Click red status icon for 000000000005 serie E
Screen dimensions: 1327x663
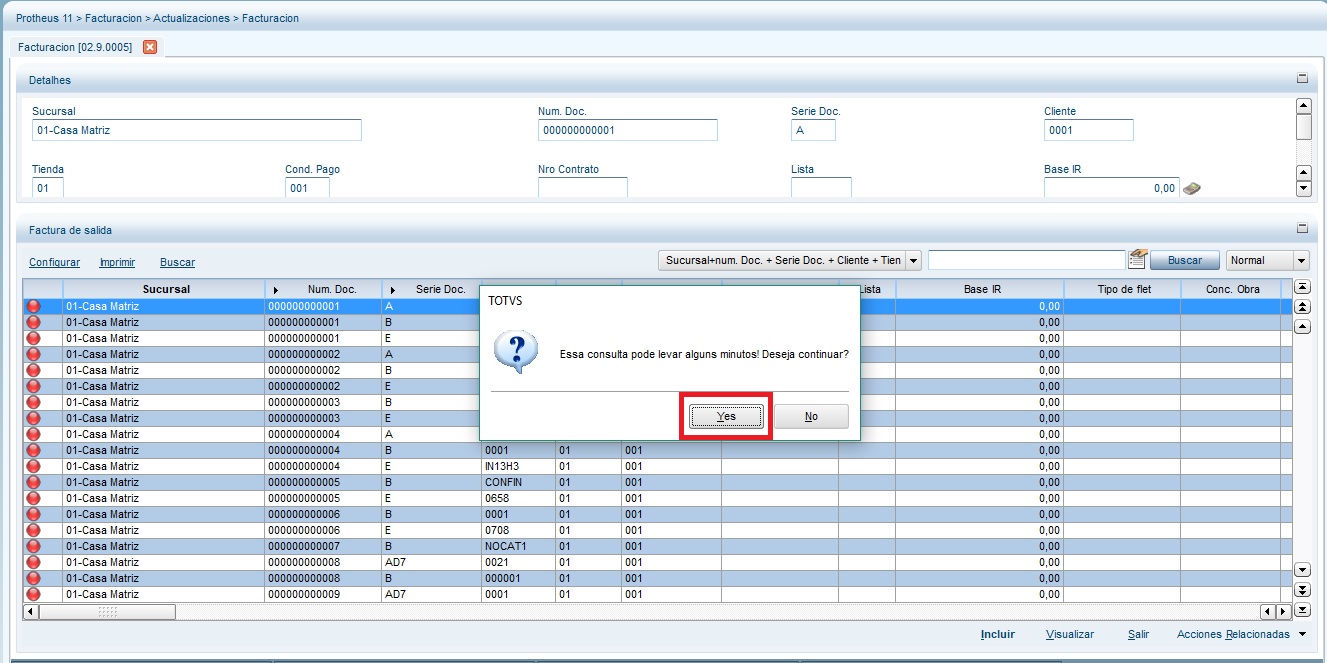(33, 499)
